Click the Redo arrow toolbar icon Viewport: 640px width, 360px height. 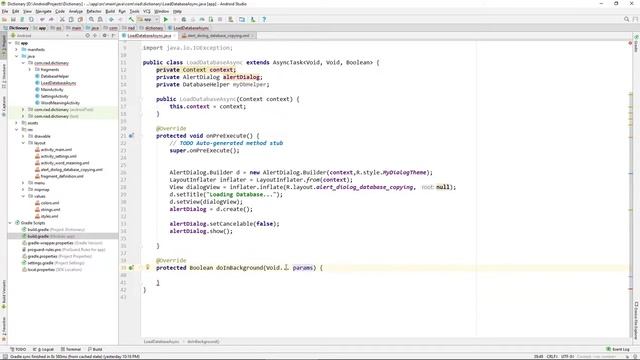[51, 19]
